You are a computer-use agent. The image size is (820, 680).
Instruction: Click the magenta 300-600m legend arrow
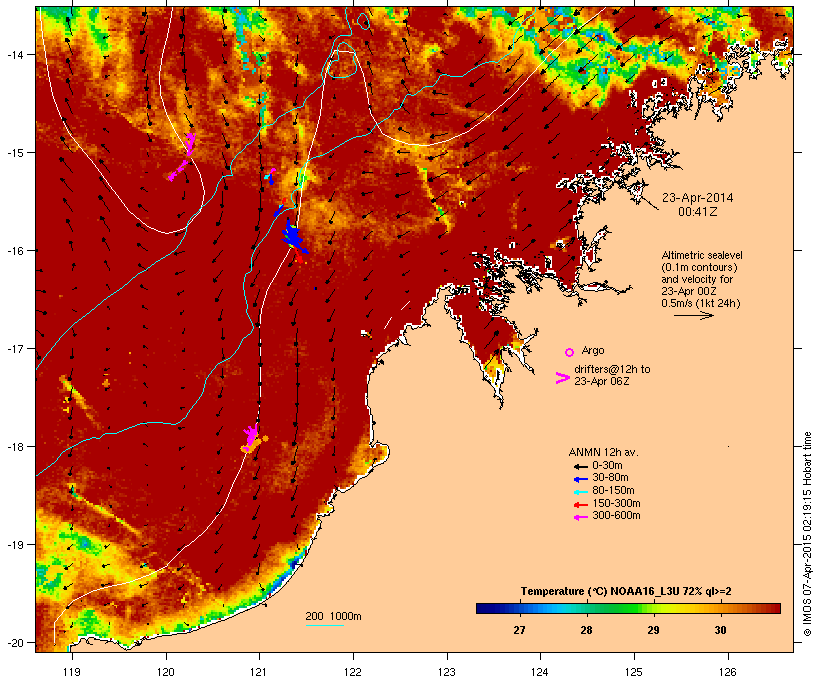click(x=580, y=517)
